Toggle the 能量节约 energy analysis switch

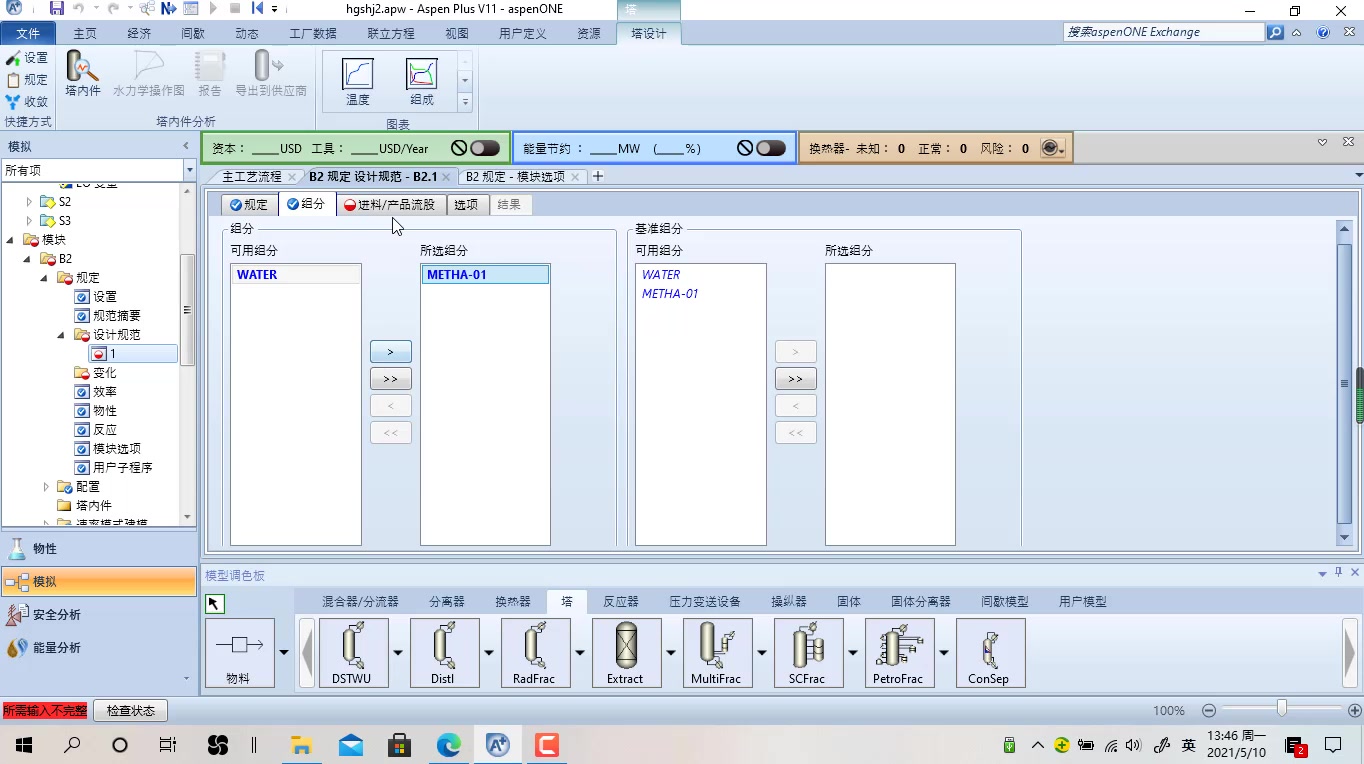[770, 148]
